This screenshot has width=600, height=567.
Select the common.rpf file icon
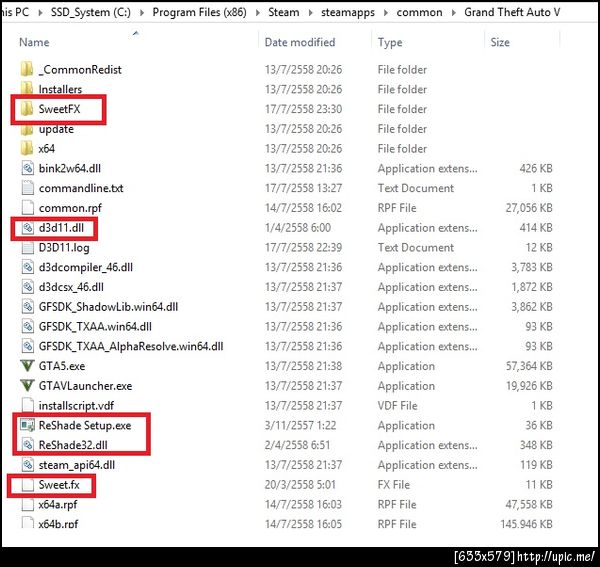pyautogui.click(x=28, y=208)
